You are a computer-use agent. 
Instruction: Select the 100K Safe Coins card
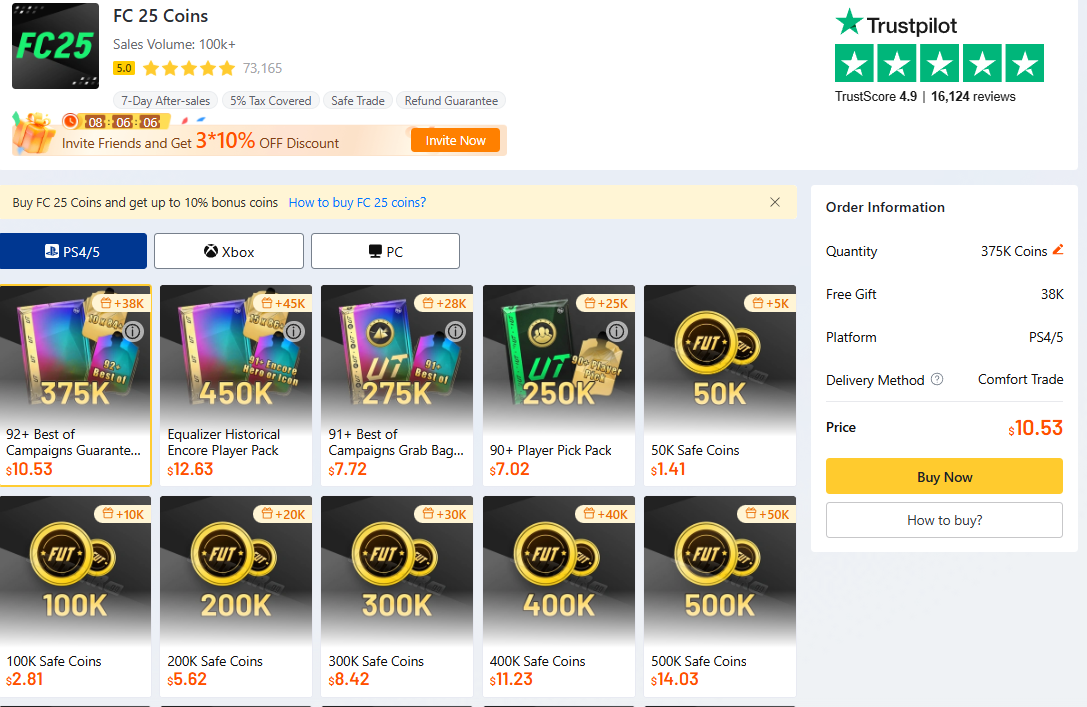(75, 596)
